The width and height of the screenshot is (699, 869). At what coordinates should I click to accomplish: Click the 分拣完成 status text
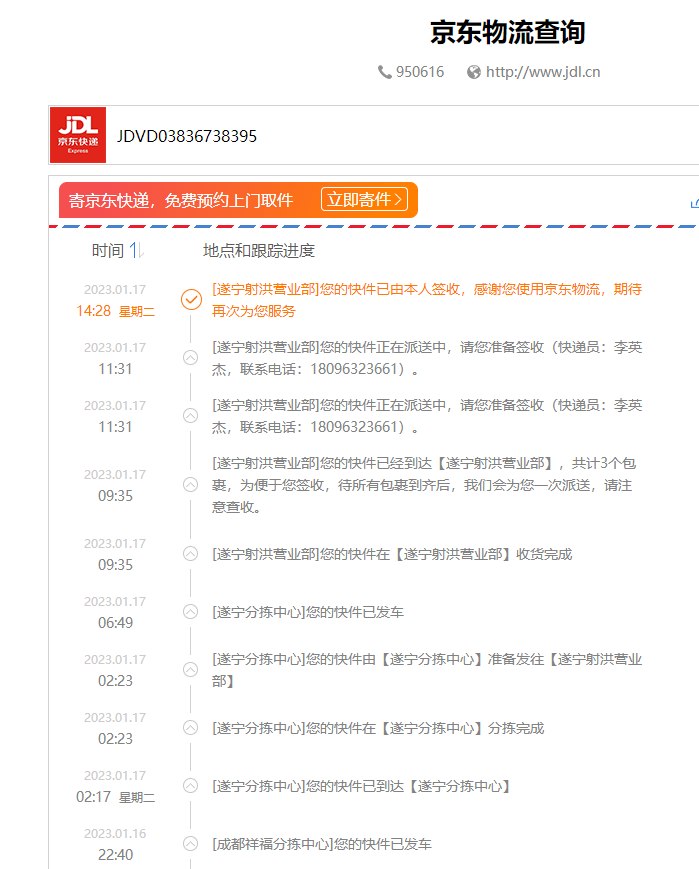(378, 728)
